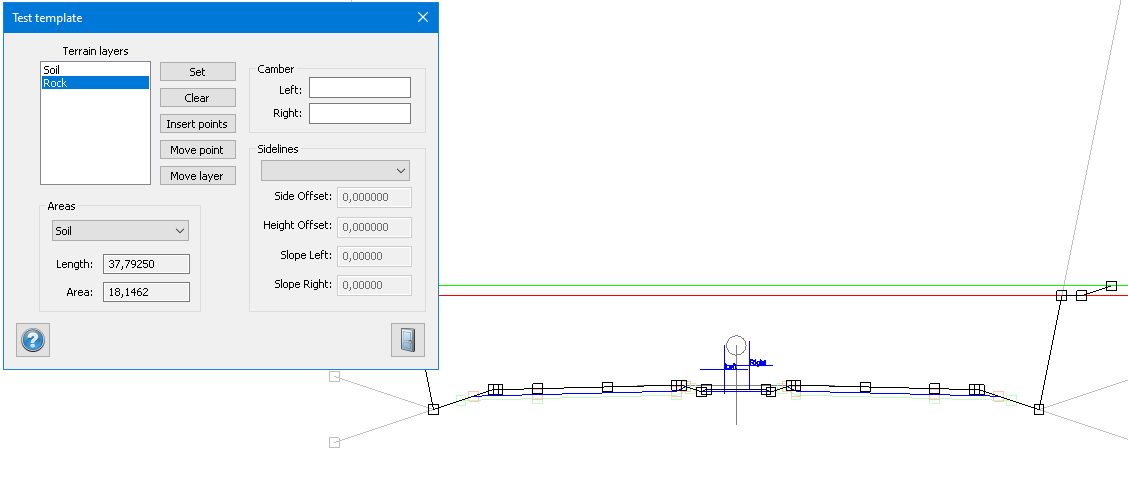Activate the Insert points button

point(197,124)
